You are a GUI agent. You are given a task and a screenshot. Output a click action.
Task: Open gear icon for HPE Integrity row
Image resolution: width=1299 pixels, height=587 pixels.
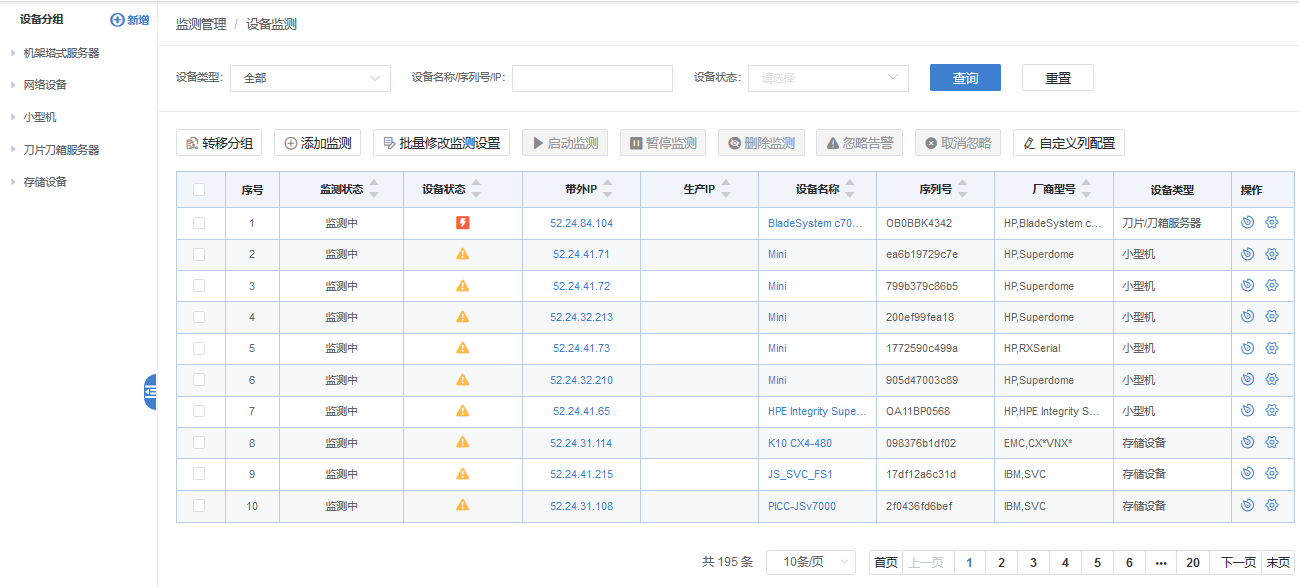1272,410
